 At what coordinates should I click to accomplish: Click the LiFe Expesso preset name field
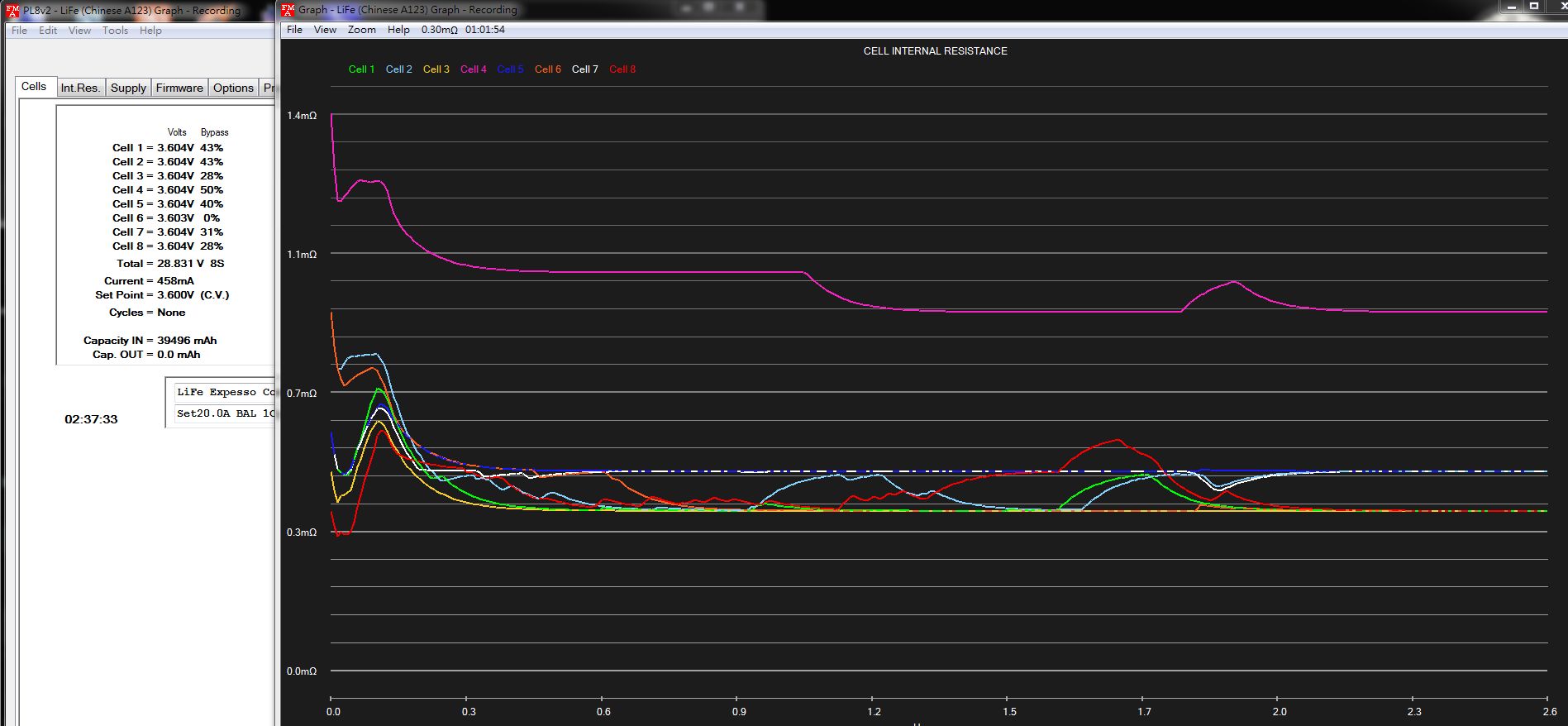point(225,392)
